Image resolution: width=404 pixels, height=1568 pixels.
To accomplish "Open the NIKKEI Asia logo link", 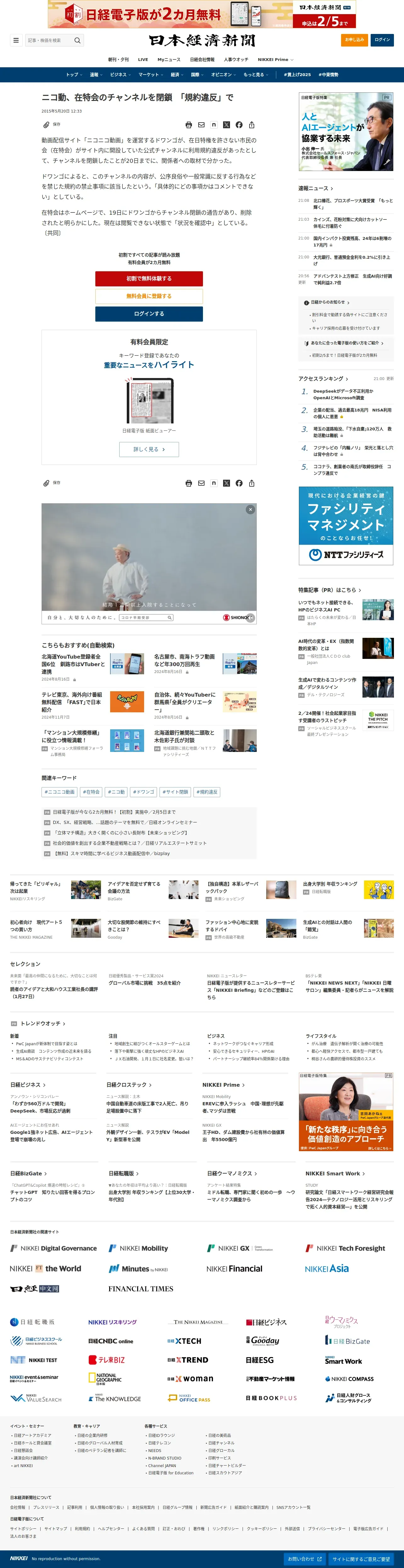I will click(327, 1268).
